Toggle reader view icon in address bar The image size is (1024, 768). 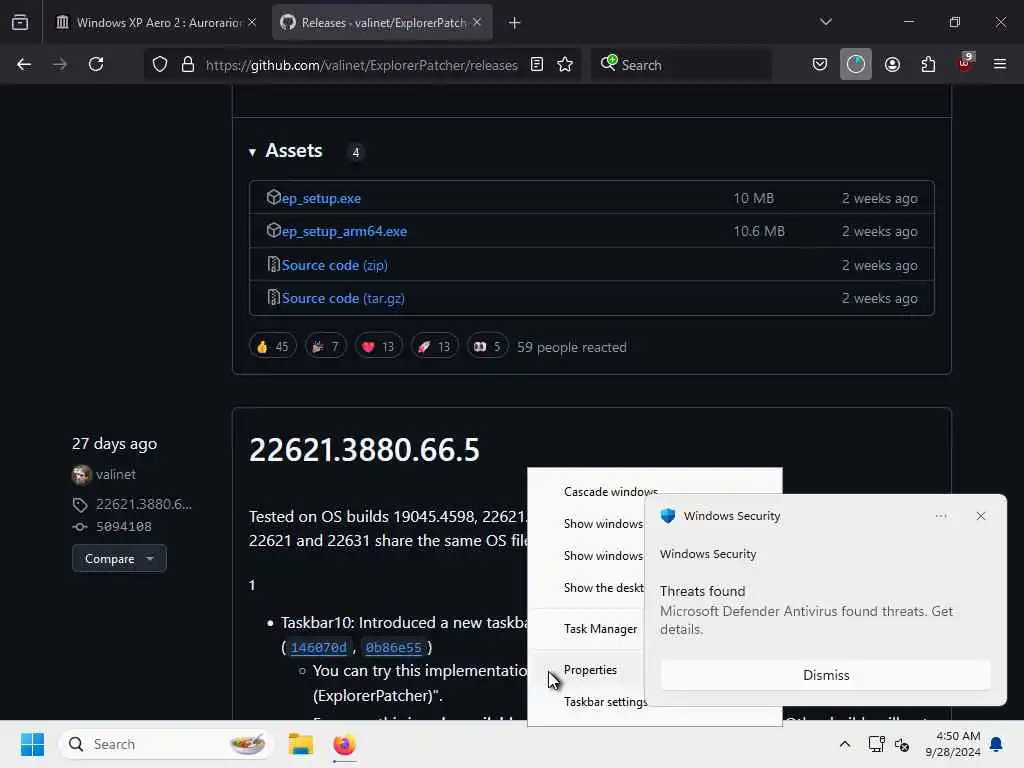click(x=537, y=64)
